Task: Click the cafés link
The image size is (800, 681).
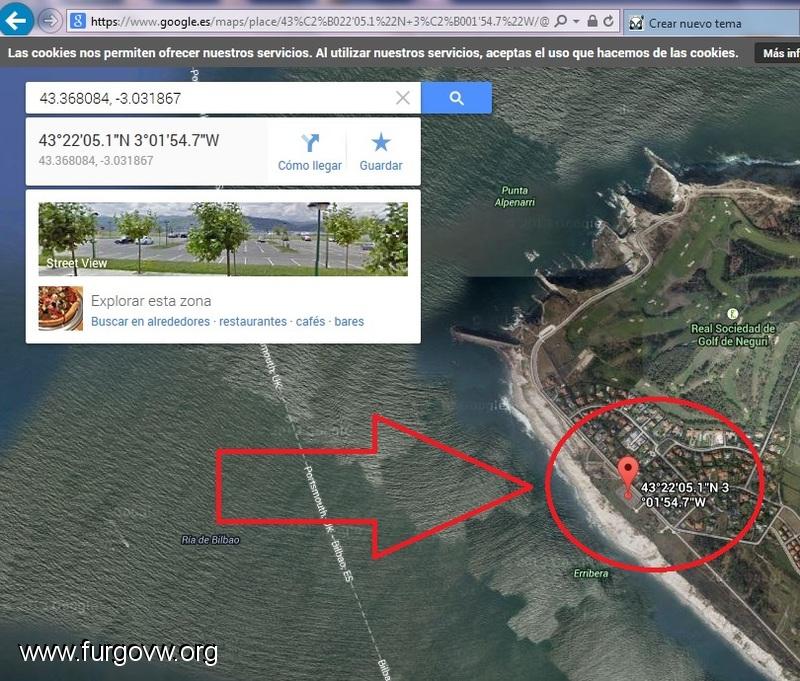Action: pyautogui.click(x=310, y=321)
